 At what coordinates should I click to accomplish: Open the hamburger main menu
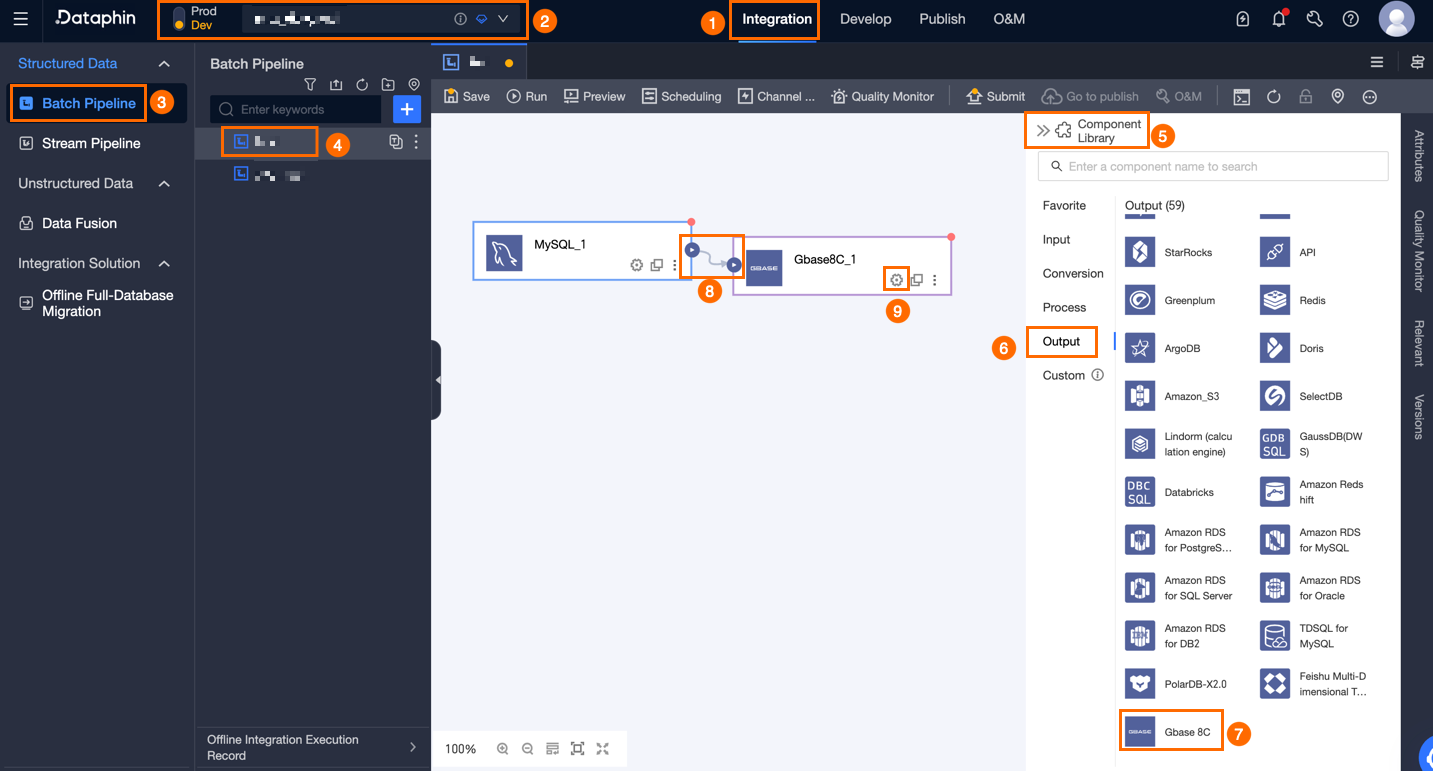coord(21,19)
